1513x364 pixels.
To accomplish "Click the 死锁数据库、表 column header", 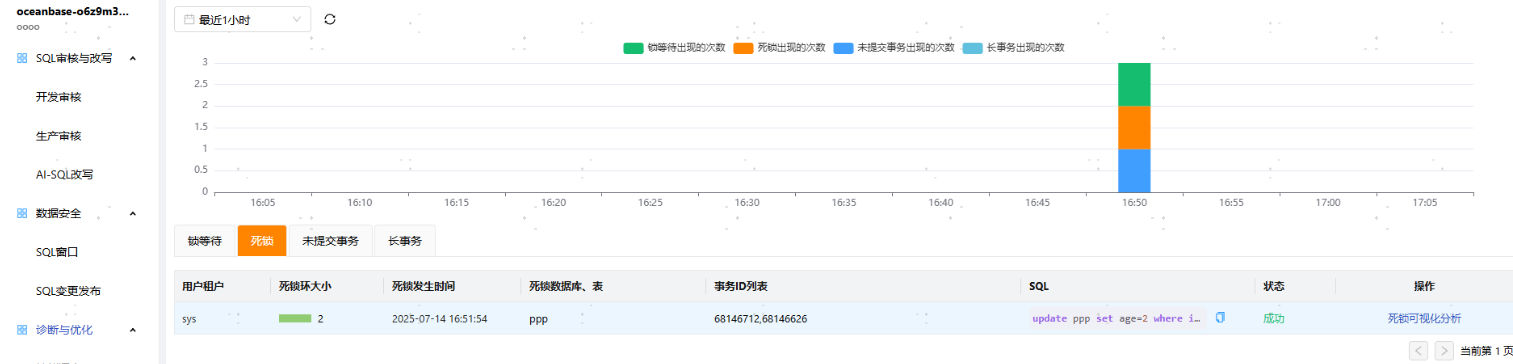I will pyautogui.click(x=566, y=286).
